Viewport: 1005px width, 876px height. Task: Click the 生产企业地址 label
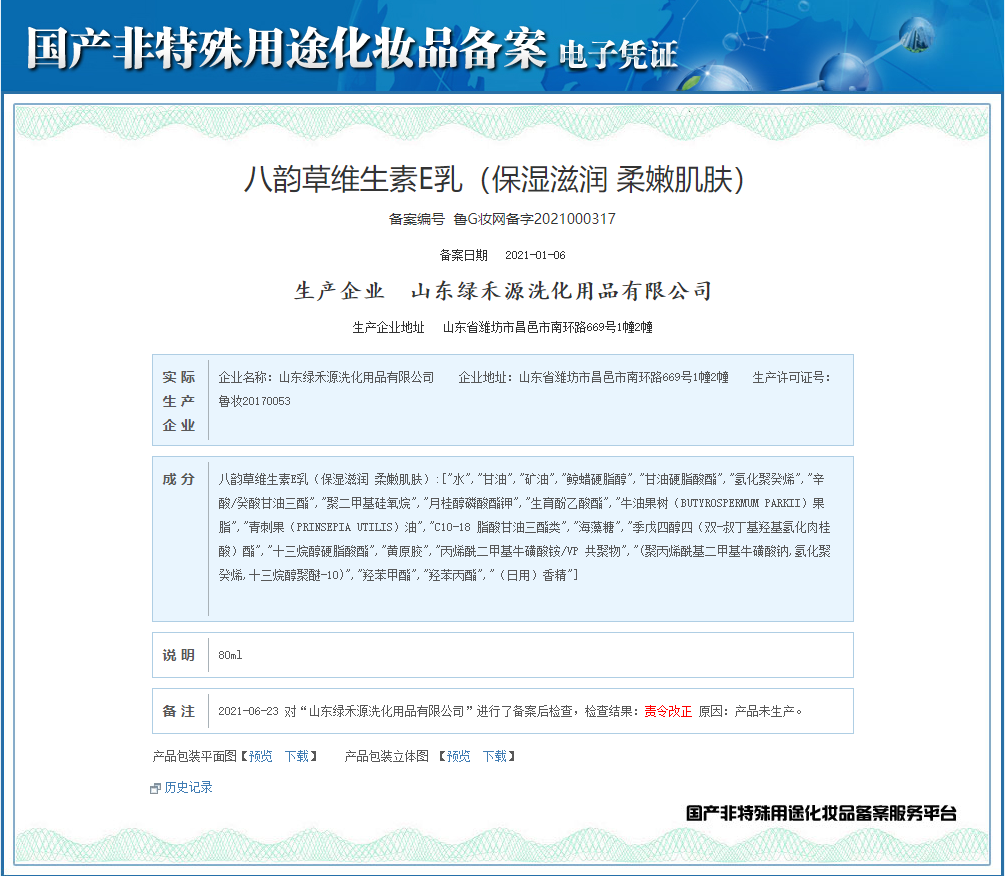pos(388,327)
